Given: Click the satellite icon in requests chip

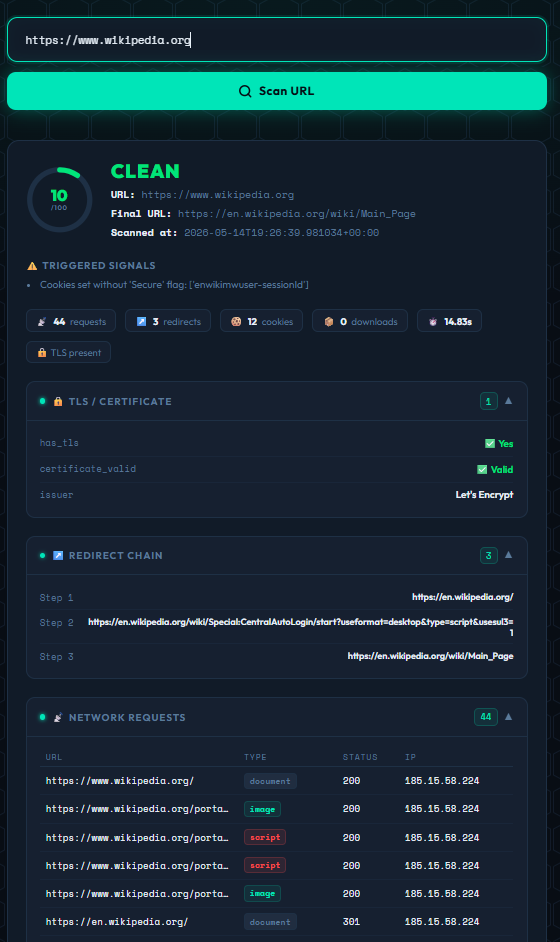Looking at the screenshot, I should coord(42,321).
